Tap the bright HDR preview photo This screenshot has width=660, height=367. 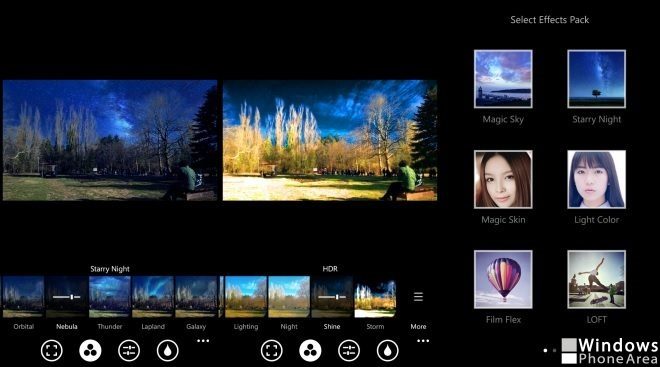[x=330, y=140]
